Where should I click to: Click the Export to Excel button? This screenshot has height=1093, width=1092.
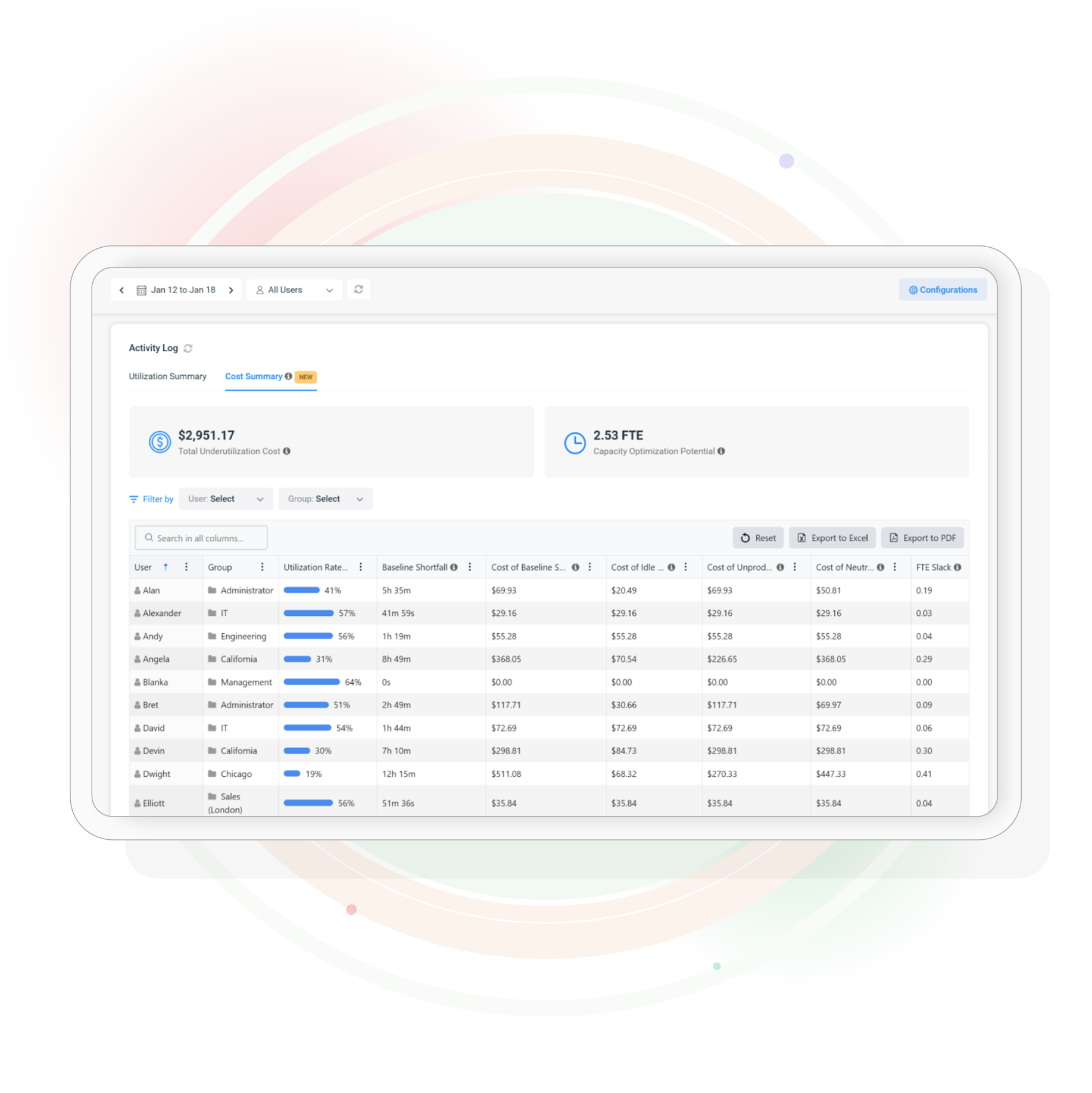tap(832, 538)
